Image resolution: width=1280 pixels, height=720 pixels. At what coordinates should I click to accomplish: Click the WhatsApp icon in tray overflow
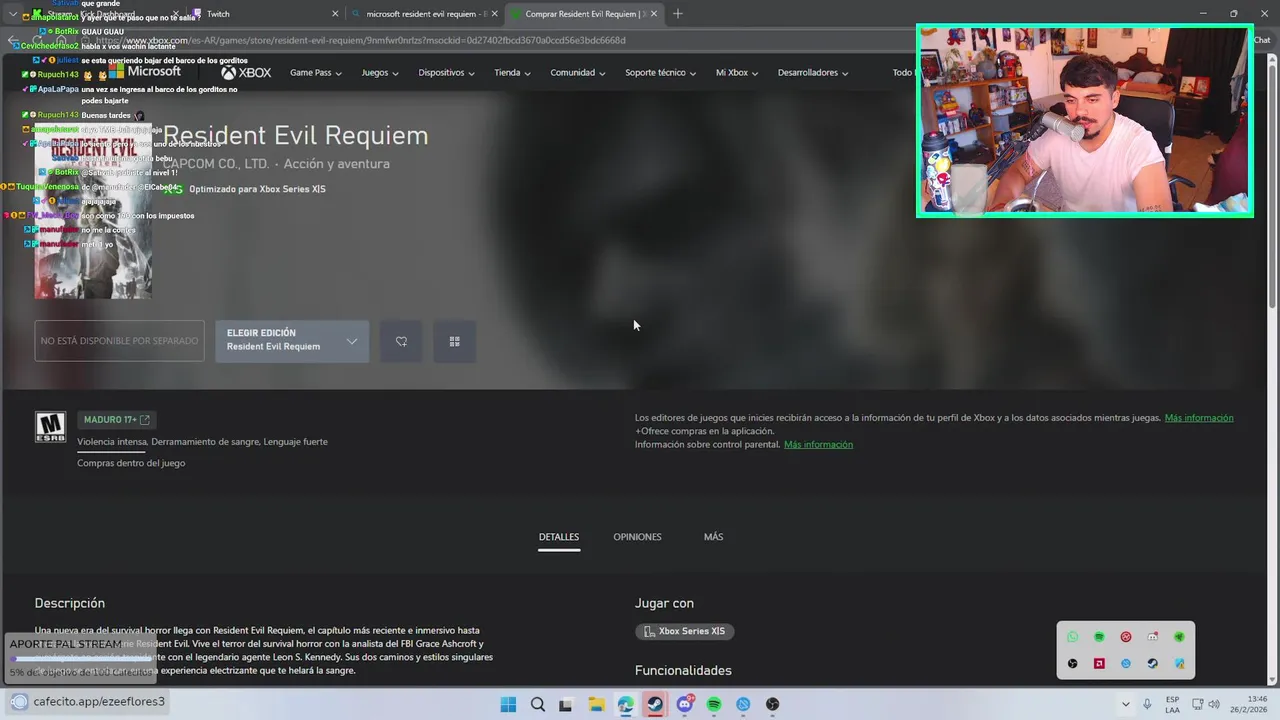click(x=1072, y=637)
